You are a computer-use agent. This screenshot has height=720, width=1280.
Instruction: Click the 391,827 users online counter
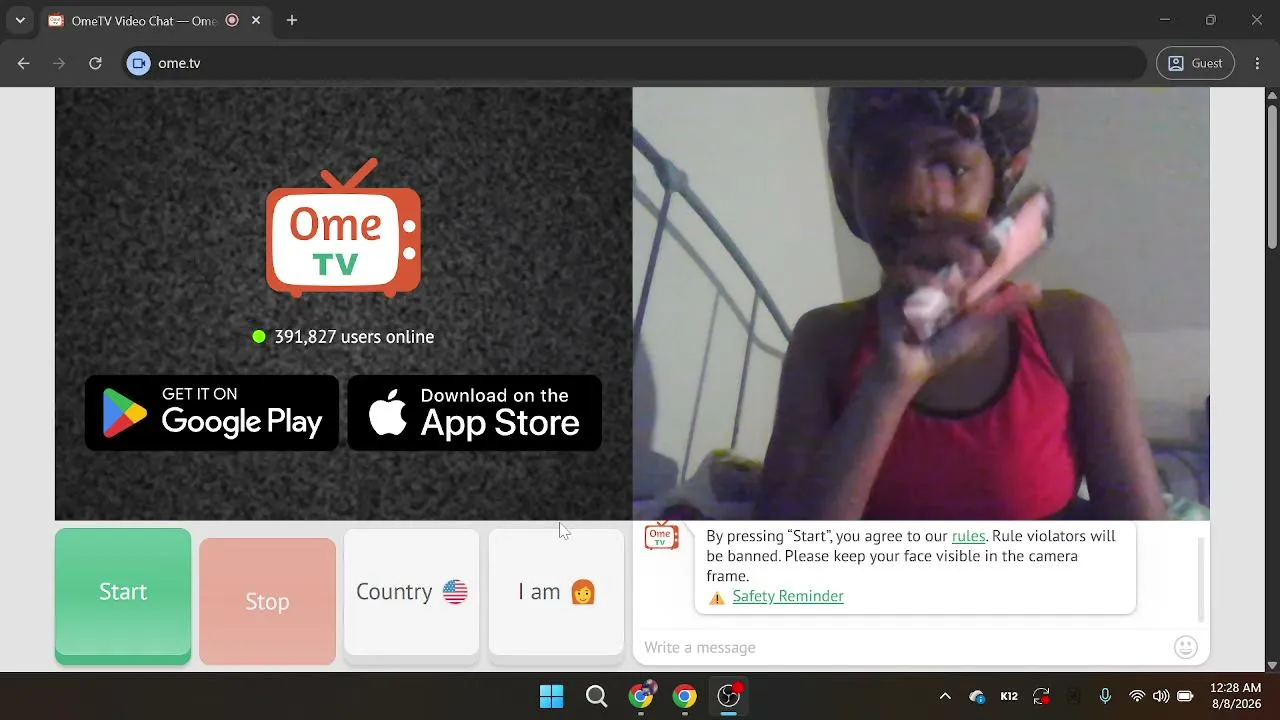point(343,337)
